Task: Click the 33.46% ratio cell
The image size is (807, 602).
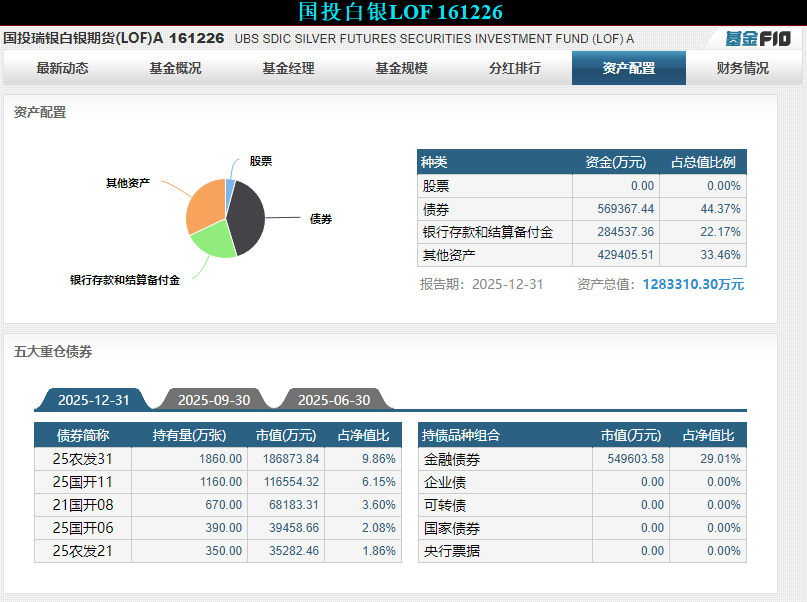Action: [x=720, y=255]
